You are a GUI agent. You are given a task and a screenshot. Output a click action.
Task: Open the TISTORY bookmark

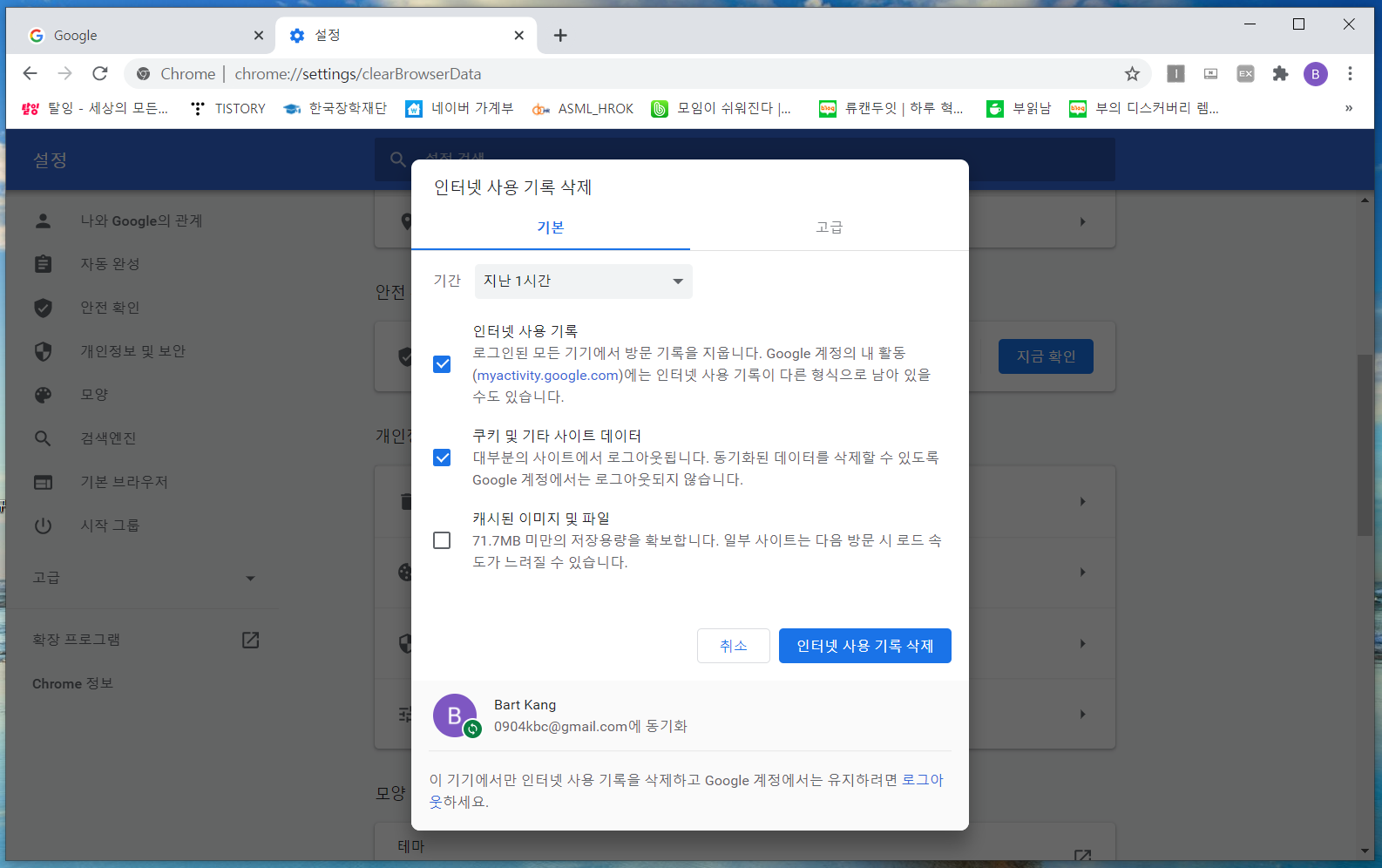pyautogui.click(x=228, y=108)
